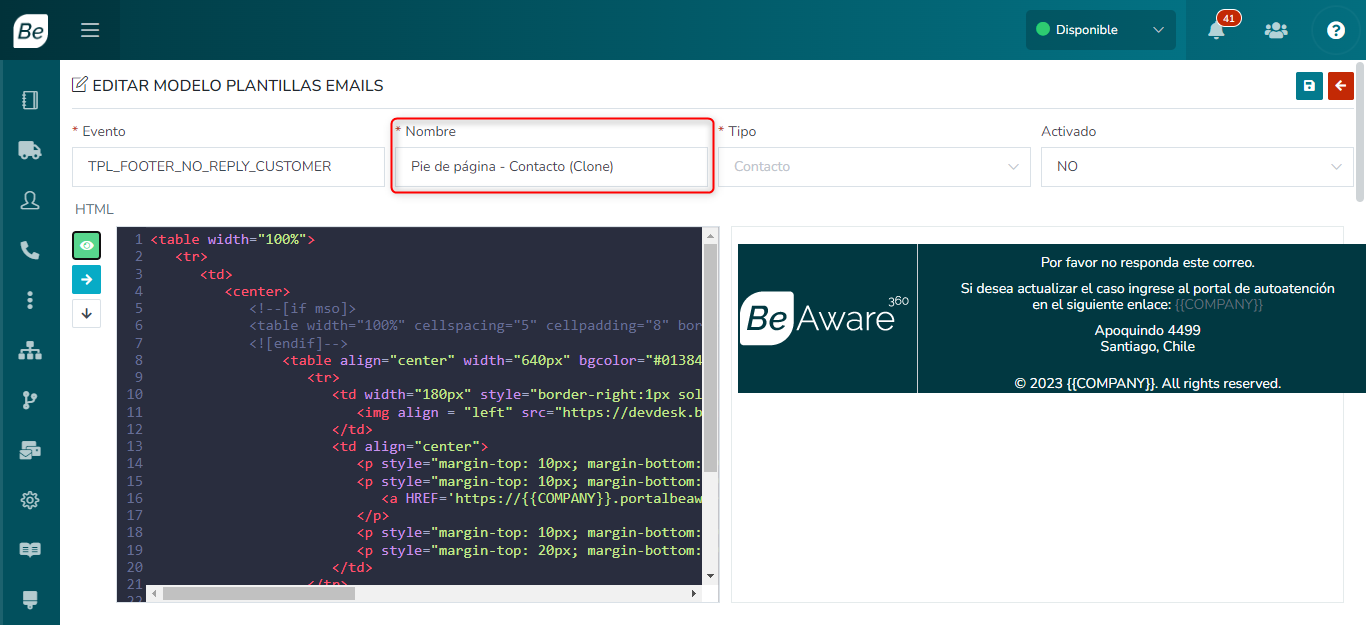
Task: Save the email template
Action: pyautogui.click(x=1309, y=86)
